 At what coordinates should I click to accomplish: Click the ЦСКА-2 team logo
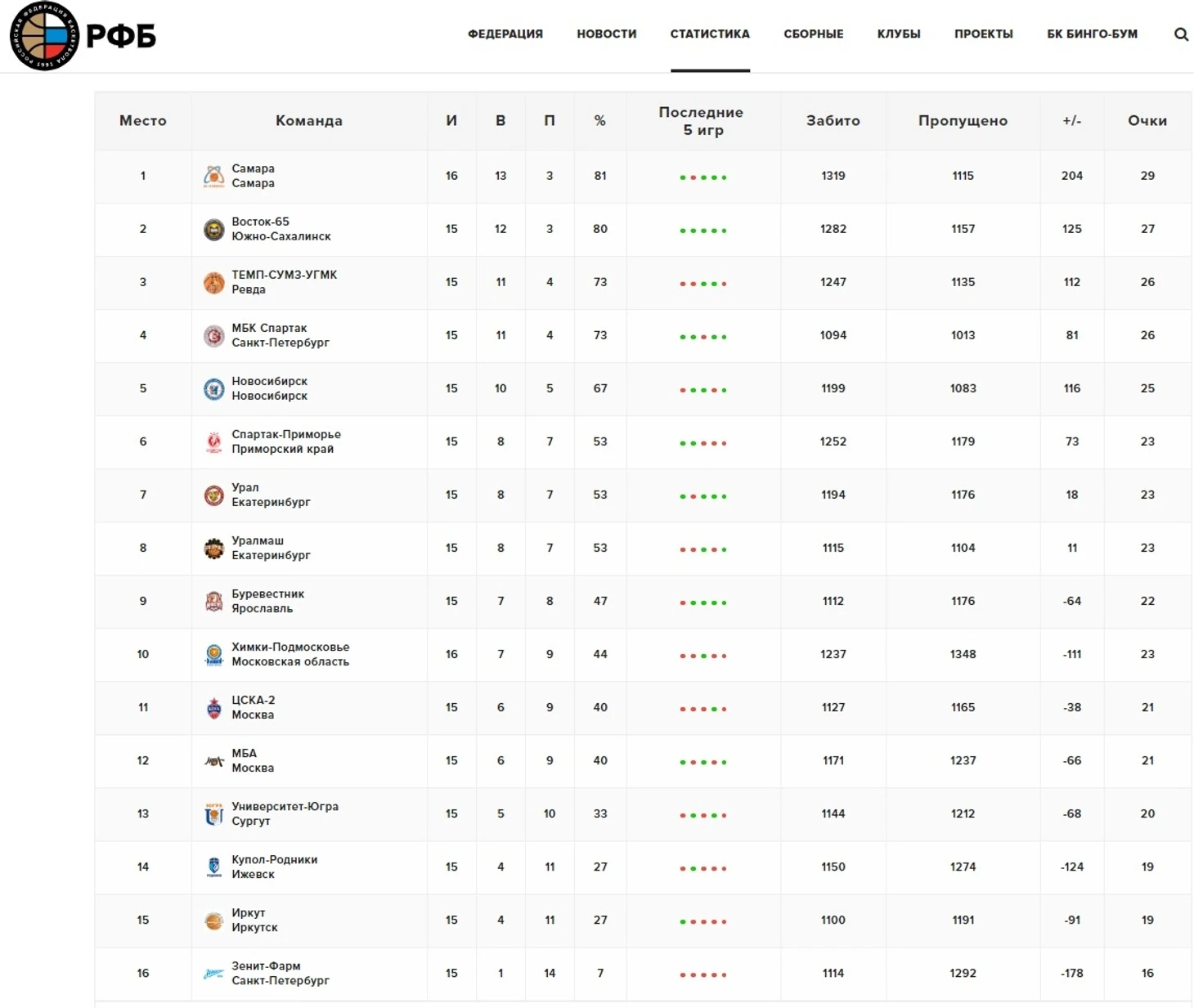[213, 707]
